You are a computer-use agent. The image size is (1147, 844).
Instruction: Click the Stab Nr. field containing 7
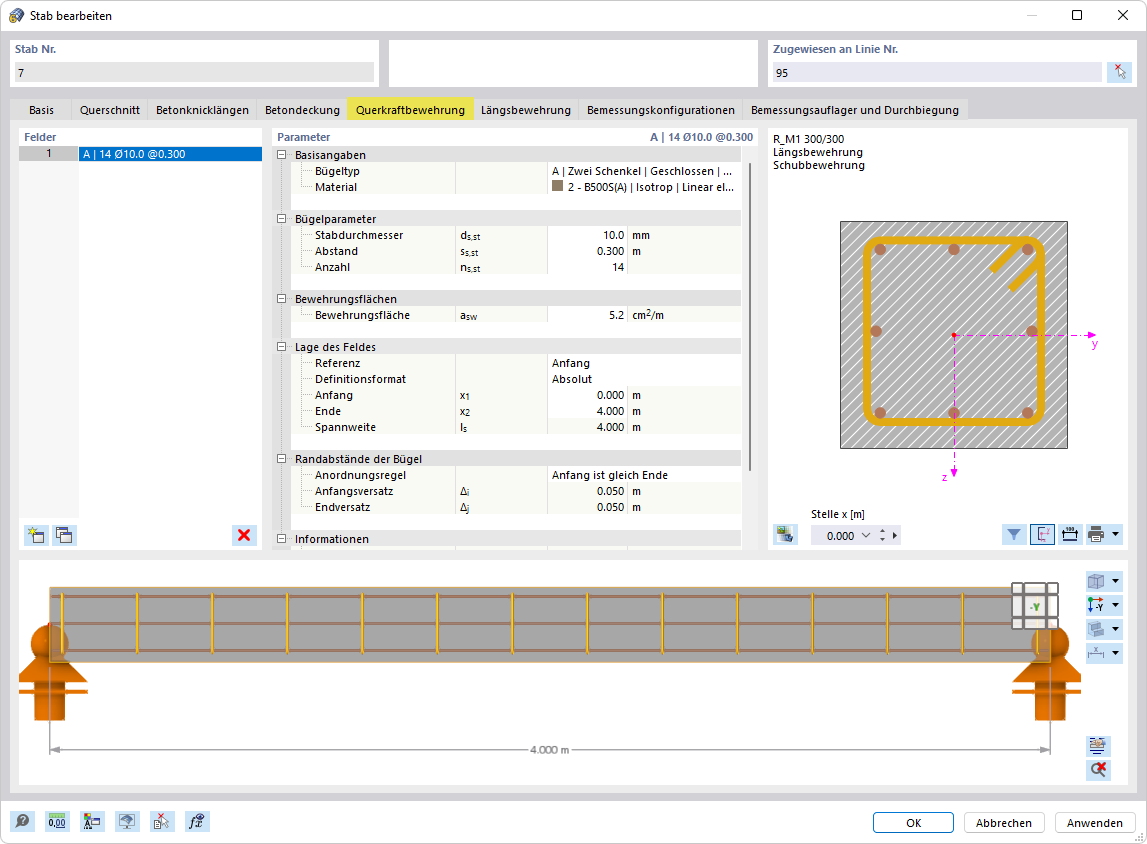click(194, 72)
